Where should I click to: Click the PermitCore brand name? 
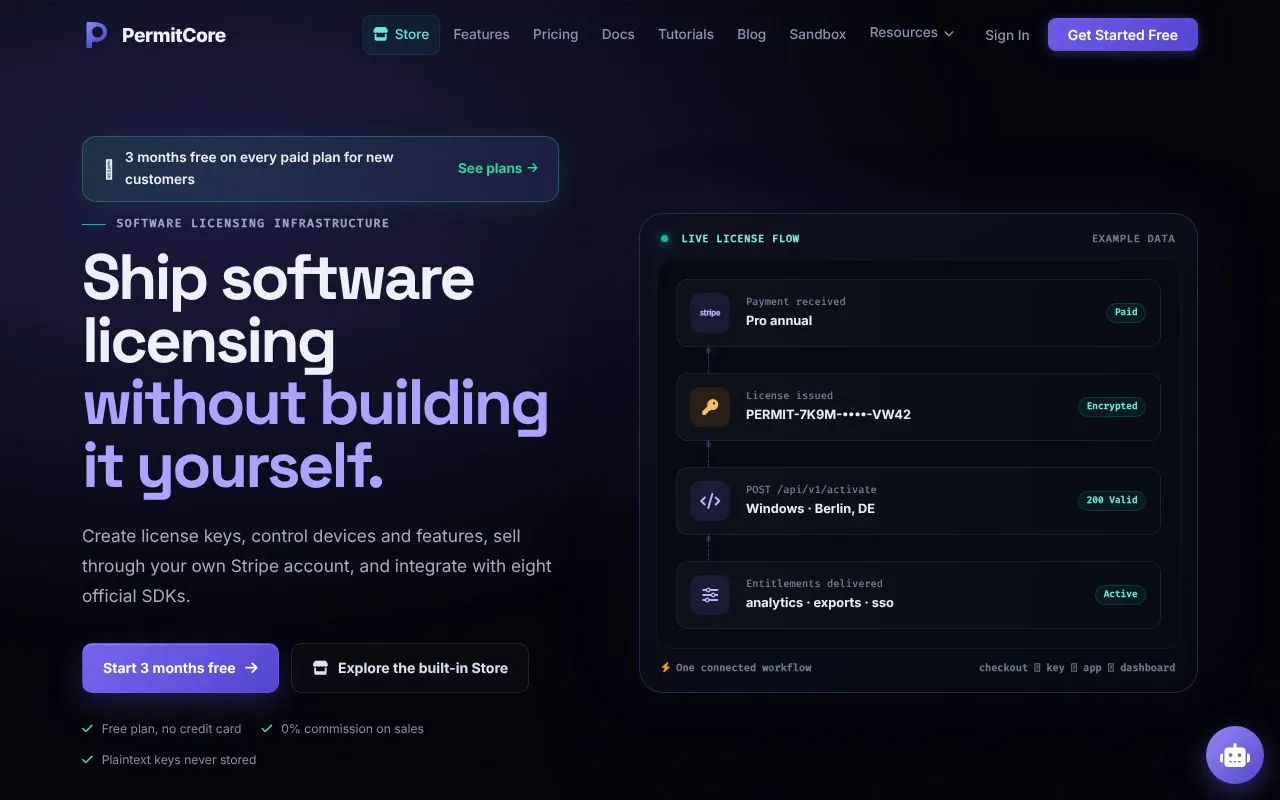click(x=174, y=35)
